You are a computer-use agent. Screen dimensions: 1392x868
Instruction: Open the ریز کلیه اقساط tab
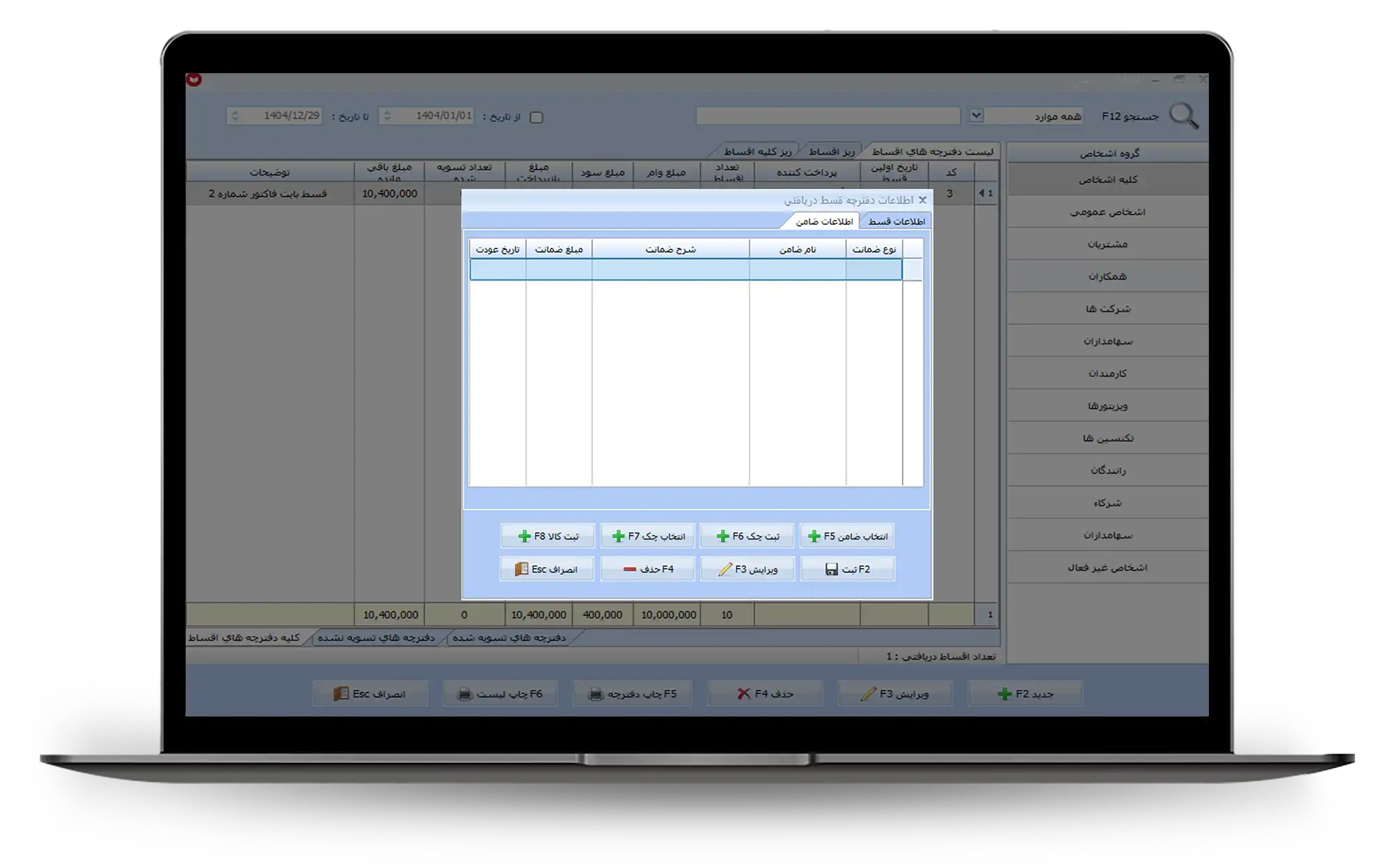(757, 151)
